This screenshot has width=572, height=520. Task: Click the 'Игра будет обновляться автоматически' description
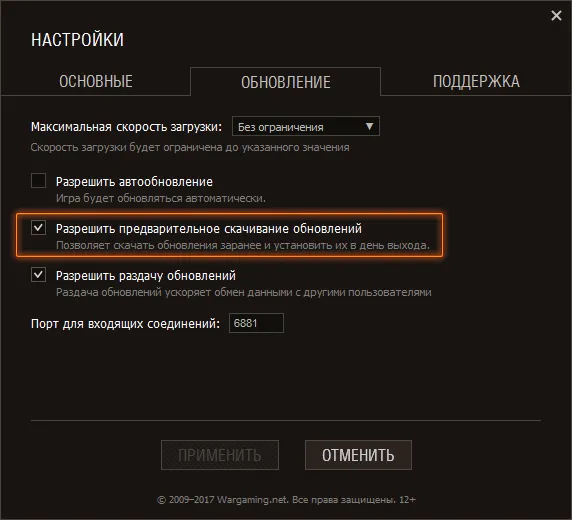pyautogui.click(x=161, y=198)
